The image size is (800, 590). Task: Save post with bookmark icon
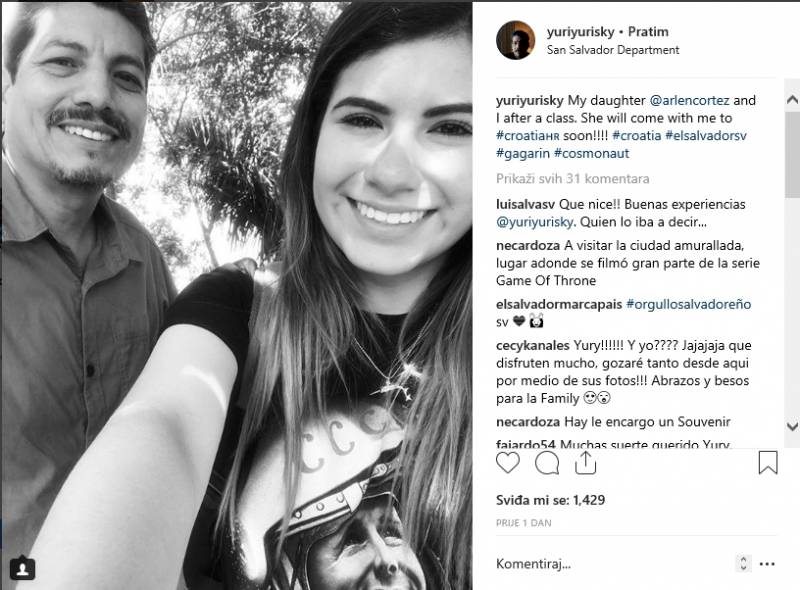(x=768, y=462)
